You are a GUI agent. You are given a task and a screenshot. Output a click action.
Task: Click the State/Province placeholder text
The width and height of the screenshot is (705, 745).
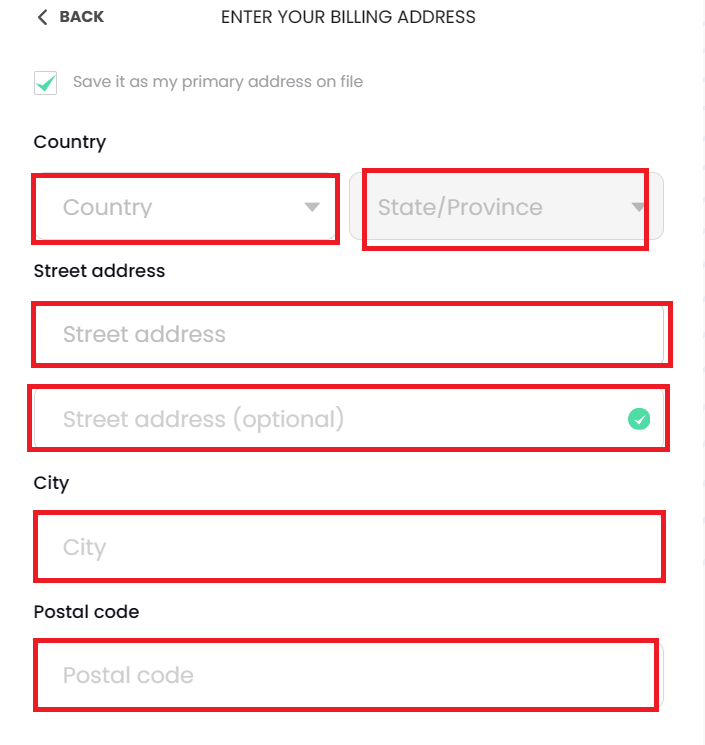point(460,208)
